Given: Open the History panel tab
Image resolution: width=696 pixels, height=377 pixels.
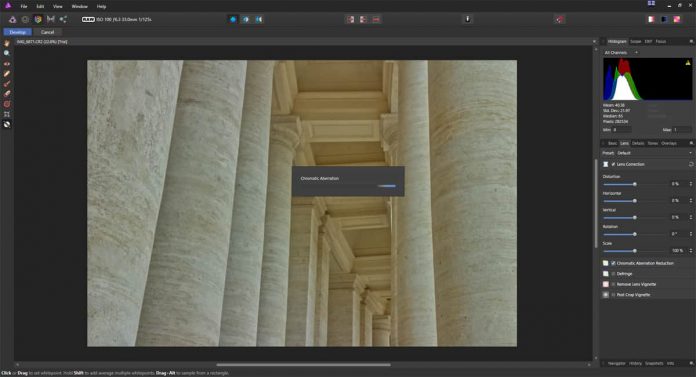Looking at the screenshot, I should [x=635, y=363].
